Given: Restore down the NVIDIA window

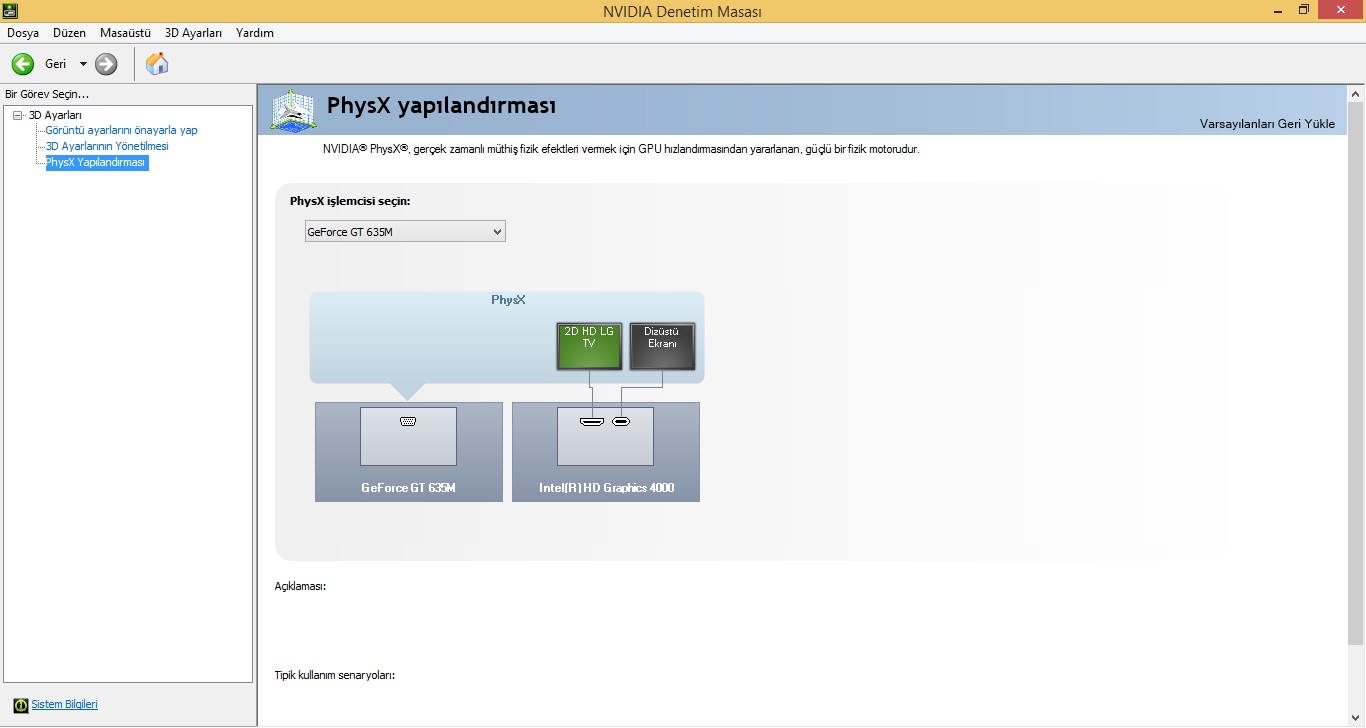Looking at the screenshot, I should point(1304,10).
